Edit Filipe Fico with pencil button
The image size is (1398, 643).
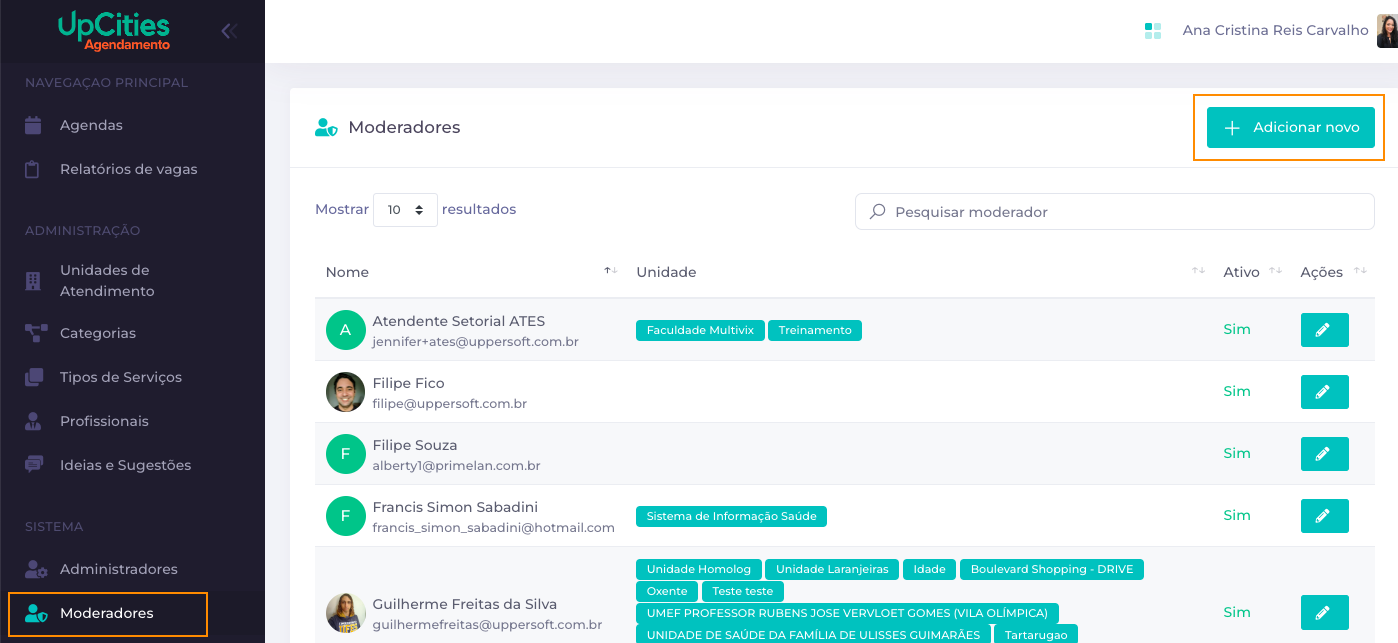pyautogui.click(x=1324, y=392)
